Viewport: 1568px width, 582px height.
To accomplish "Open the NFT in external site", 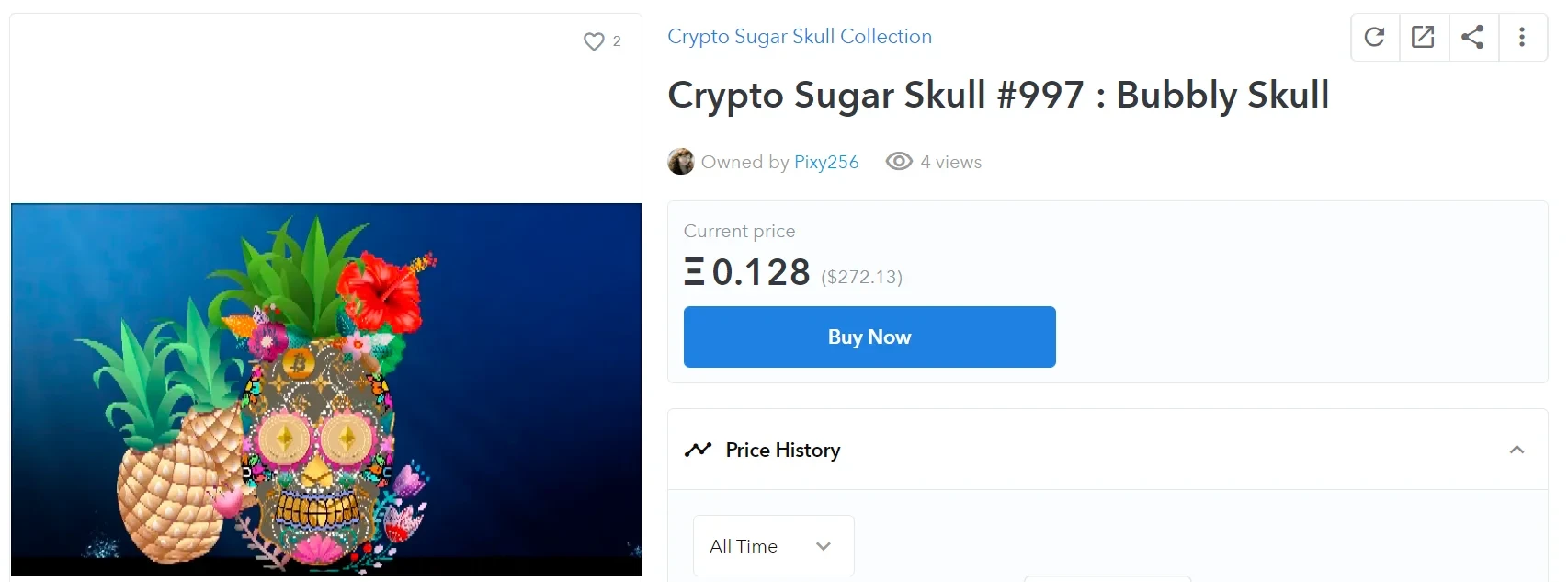I will 1423,37.
